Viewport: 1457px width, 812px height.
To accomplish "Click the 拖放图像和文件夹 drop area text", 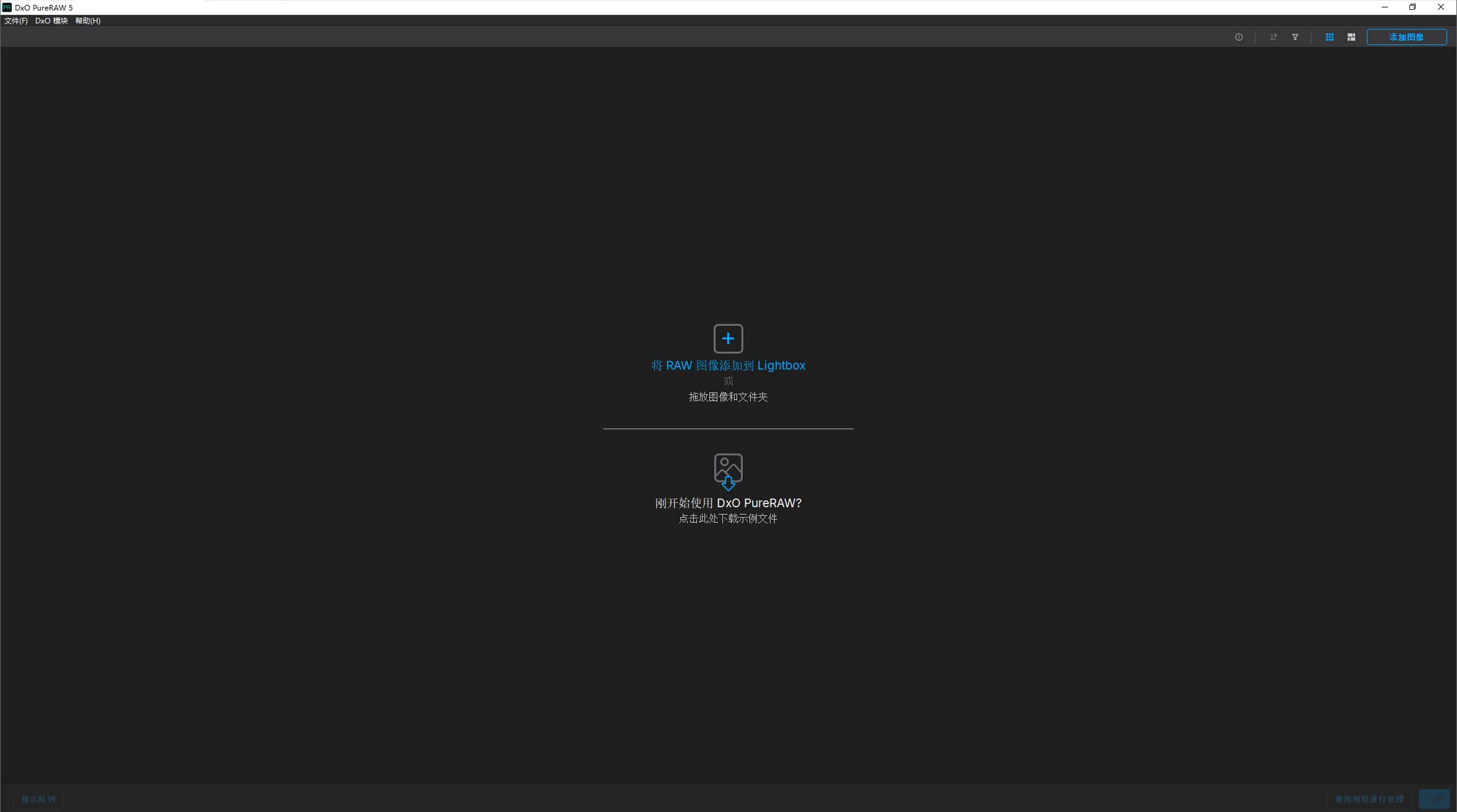I will point(728,397).
